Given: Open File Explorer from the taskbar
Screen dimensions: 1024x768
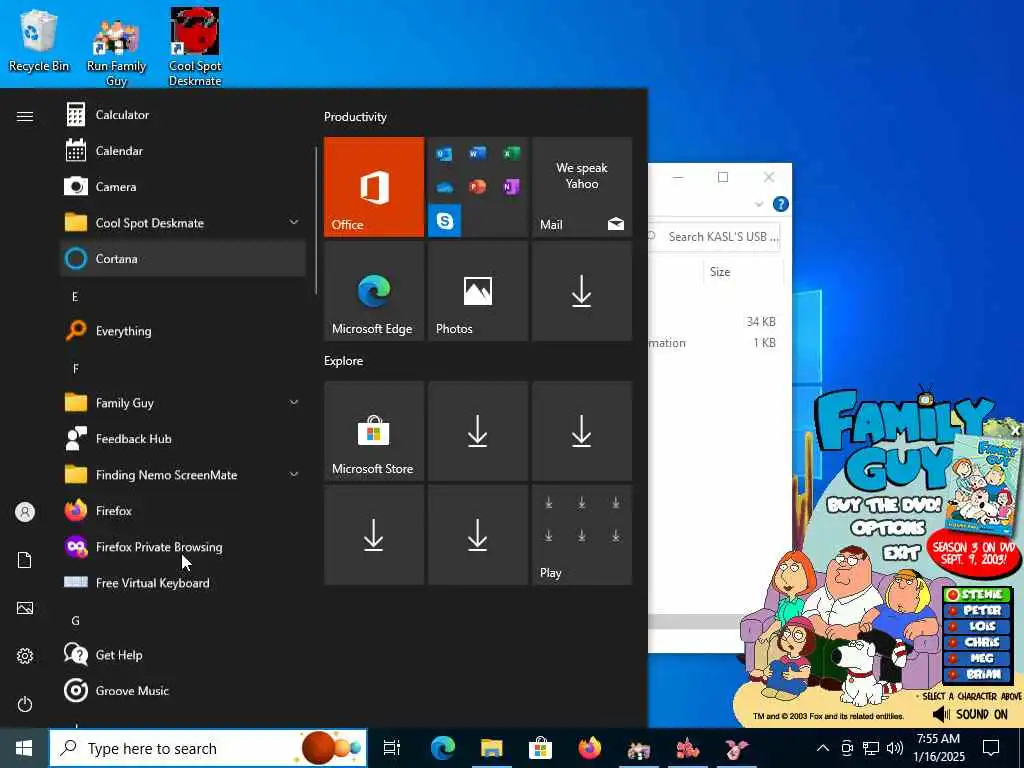Looking at the screenshot, I should tap(492, 748).
